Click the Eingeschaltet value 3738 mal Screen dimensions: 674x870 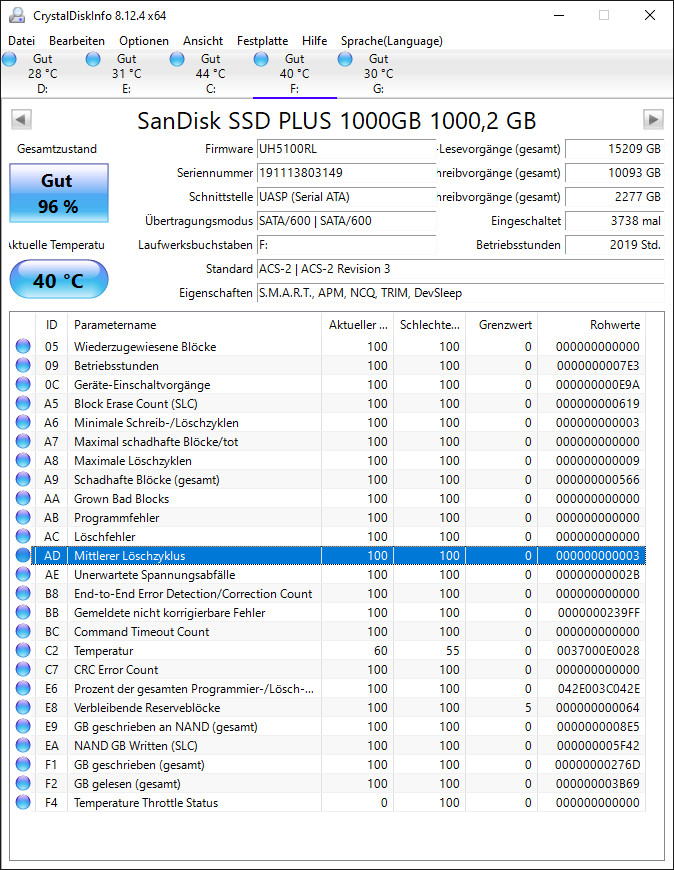click(615, 221)
